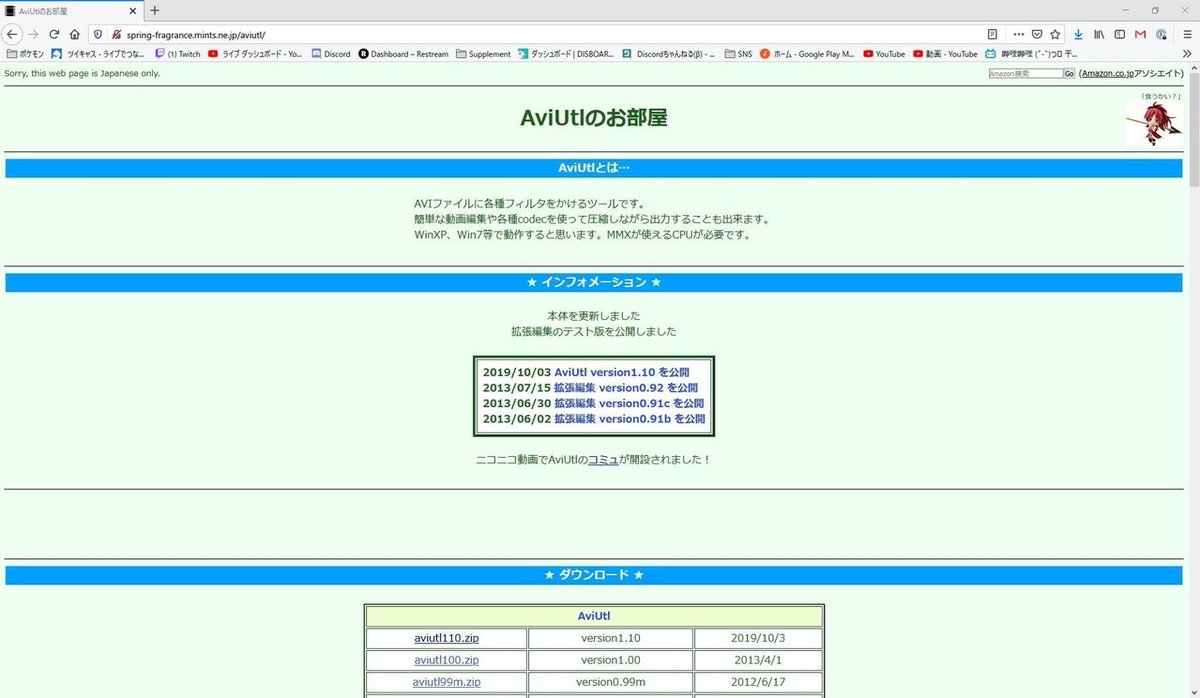Show more bookmarks with the chevron
Screen dimensions: 1200x698
click(1187, 54)
